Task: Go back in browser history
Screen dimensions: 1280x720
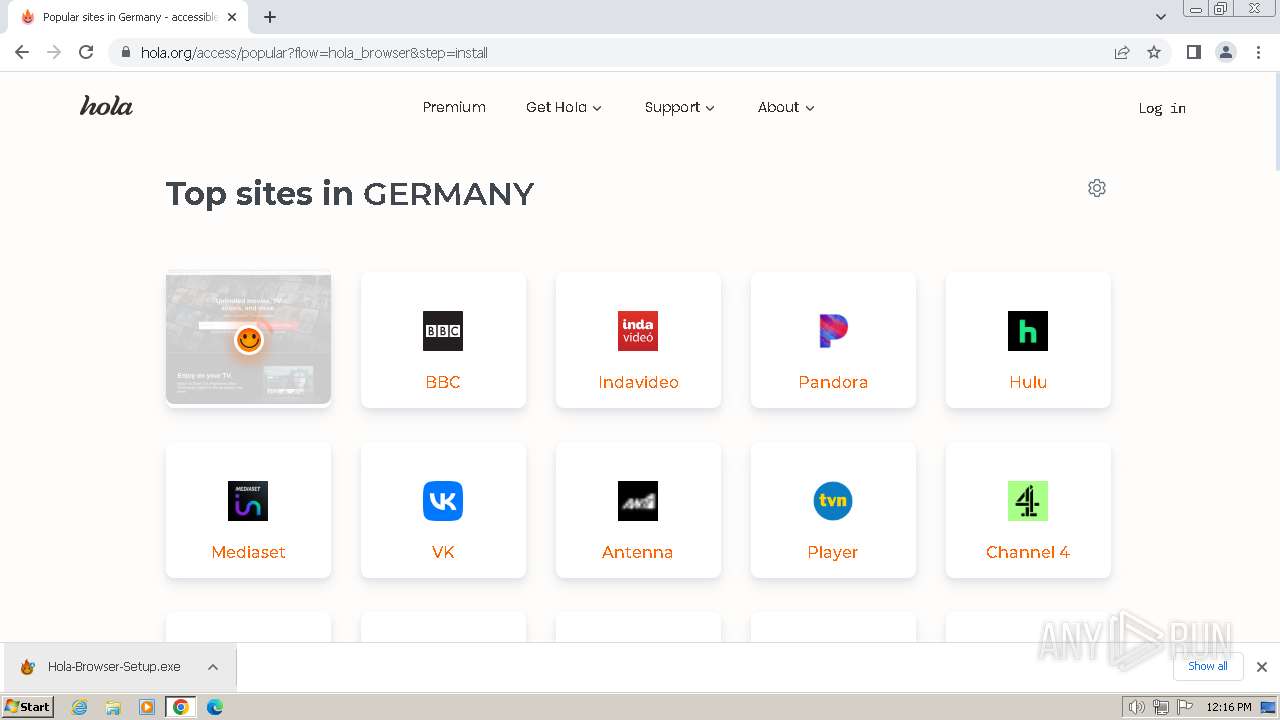Action: [22, 52]
